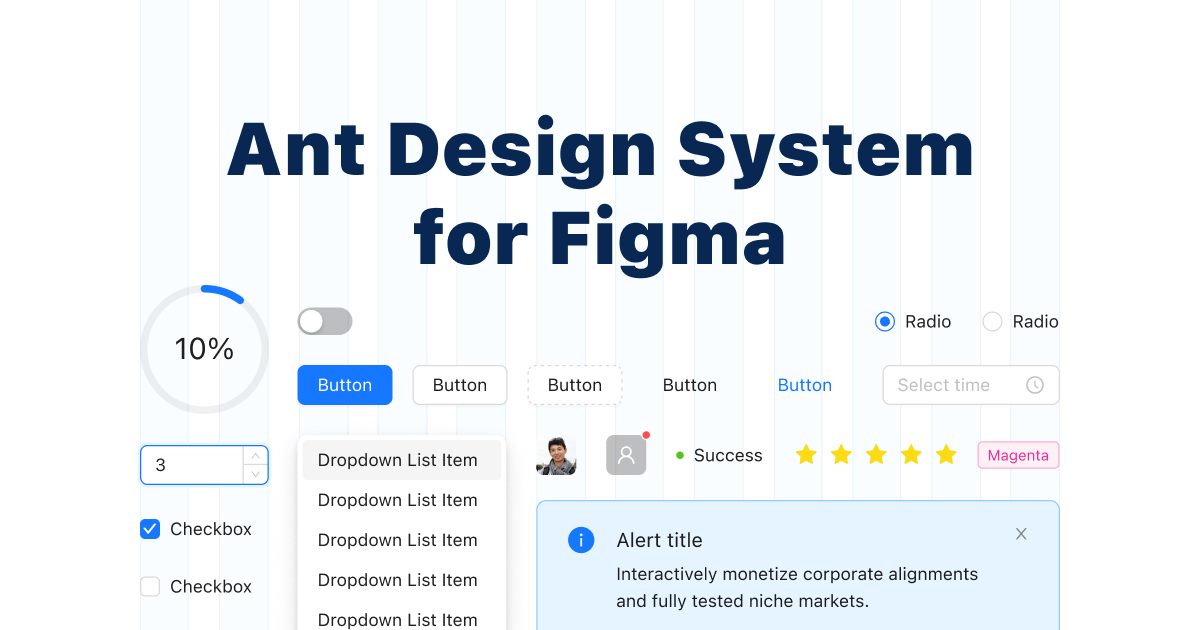
Task: Click the primary blue Button
Action: (344, 385)
